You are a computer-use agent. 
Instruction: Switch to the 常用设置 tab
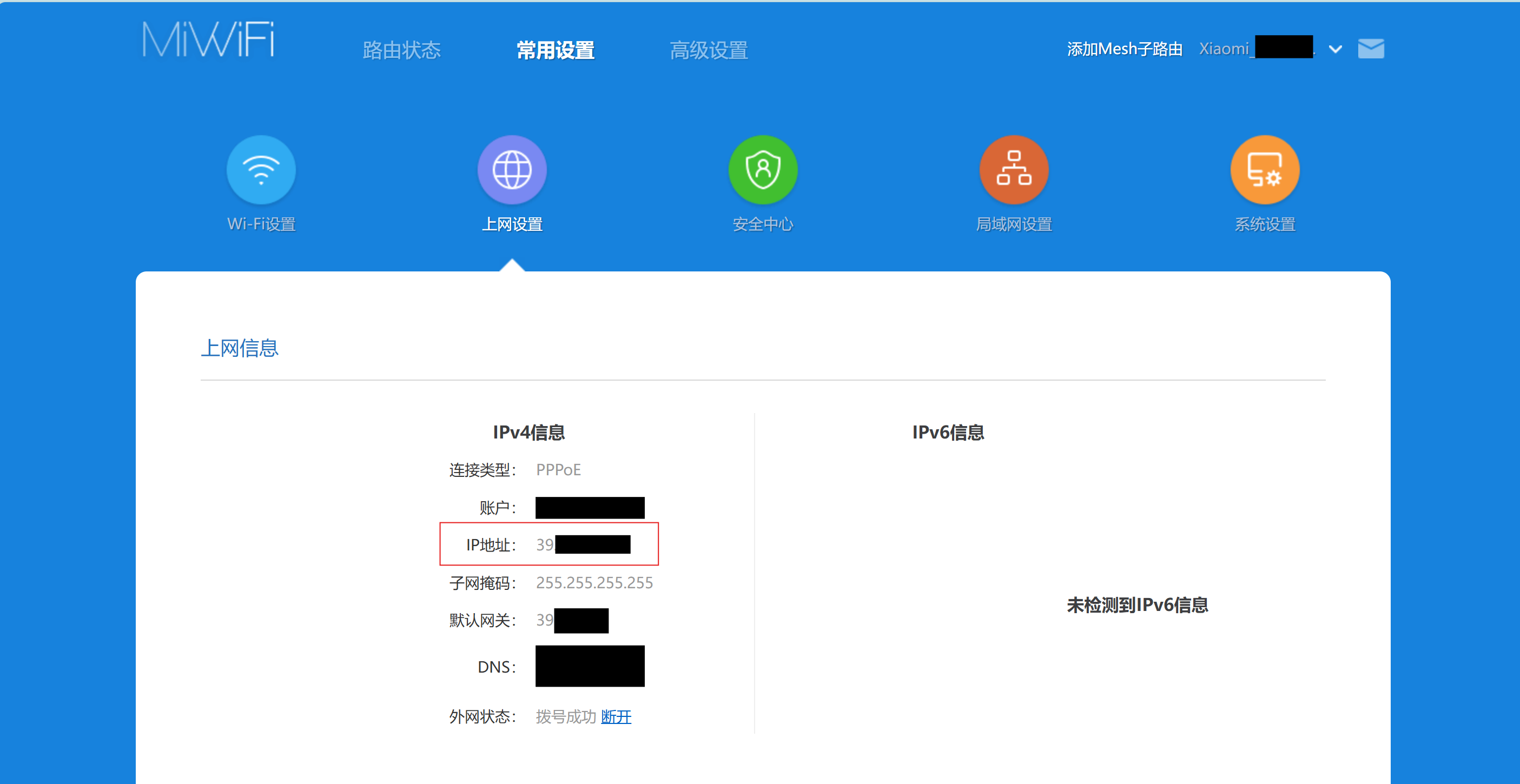tap(555, 50)
